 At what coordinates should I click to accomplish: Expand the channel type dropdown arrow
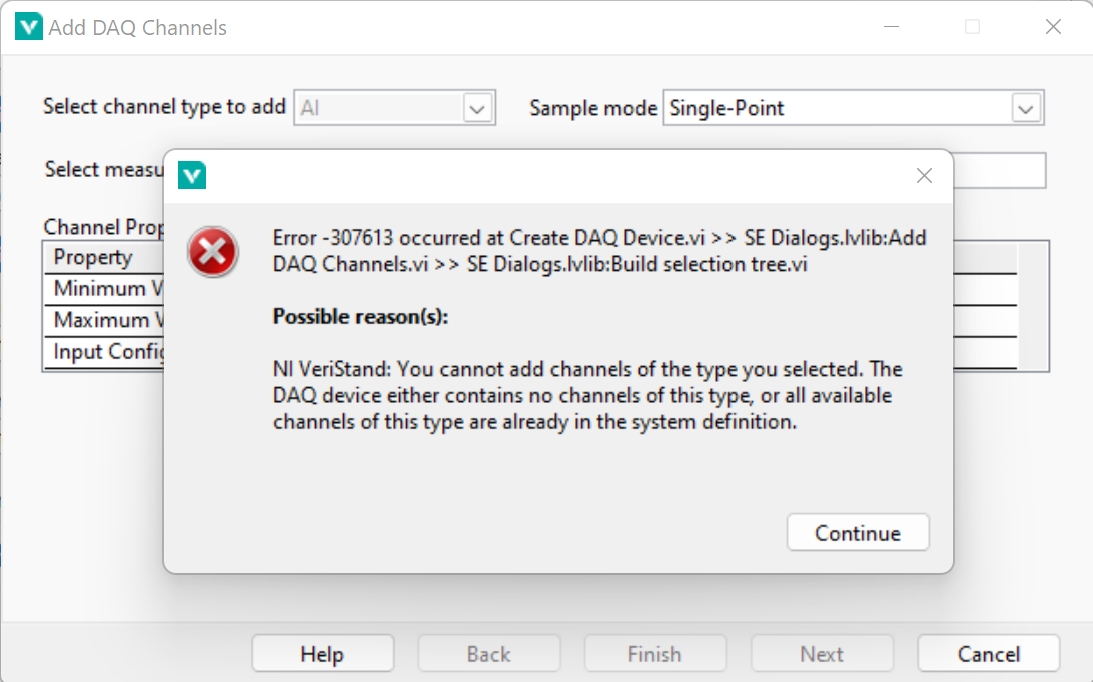click(477, 109)
